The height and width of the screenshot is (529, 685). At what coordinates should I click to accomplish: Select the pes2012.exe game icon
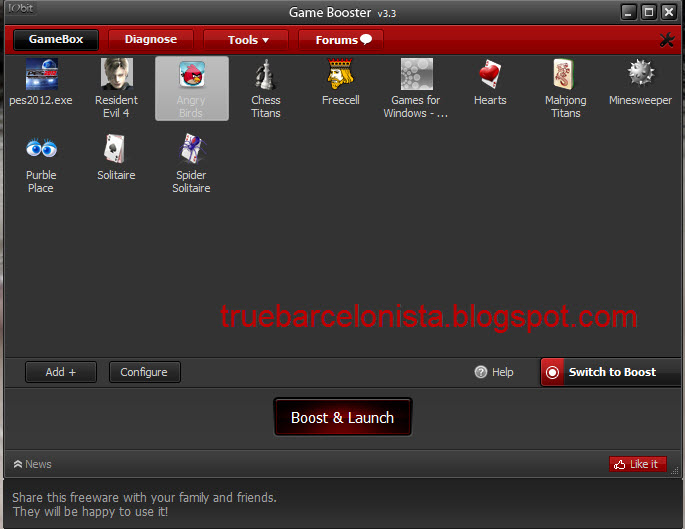click(42, 74)
